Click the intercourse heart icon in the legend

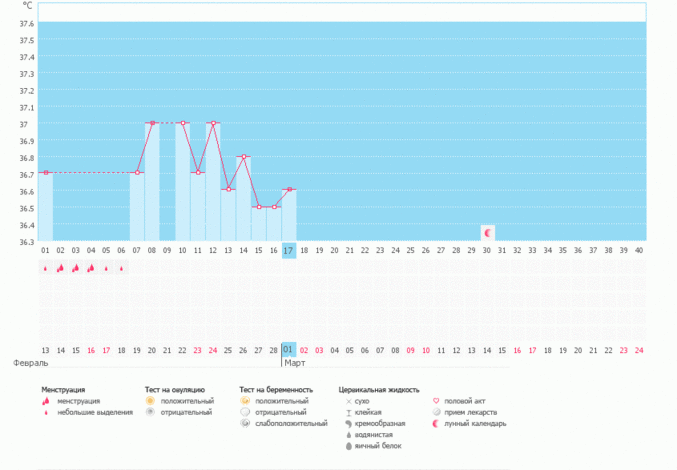pyautogui.click(x=436, y=400)
